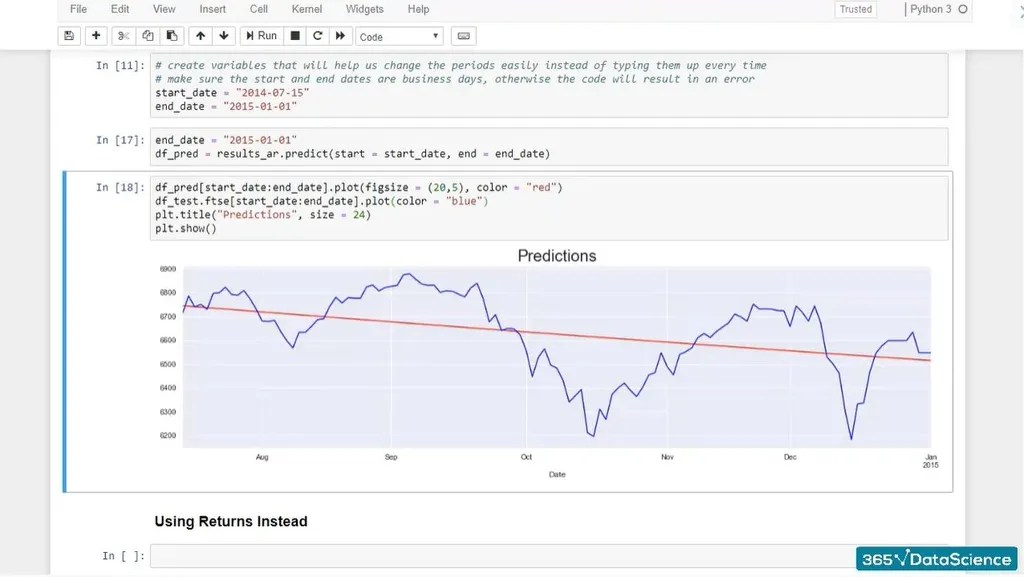This screenshot has height=577, width=1024.
Task: Open the File menu
Action: click(x=77, y=9)
